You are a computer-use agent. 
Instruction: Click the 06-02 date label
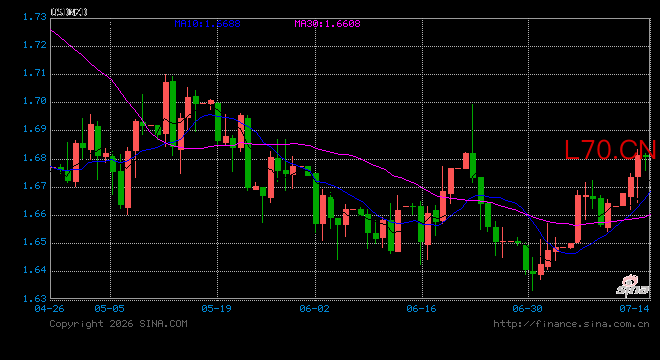(x=314, y=309)
